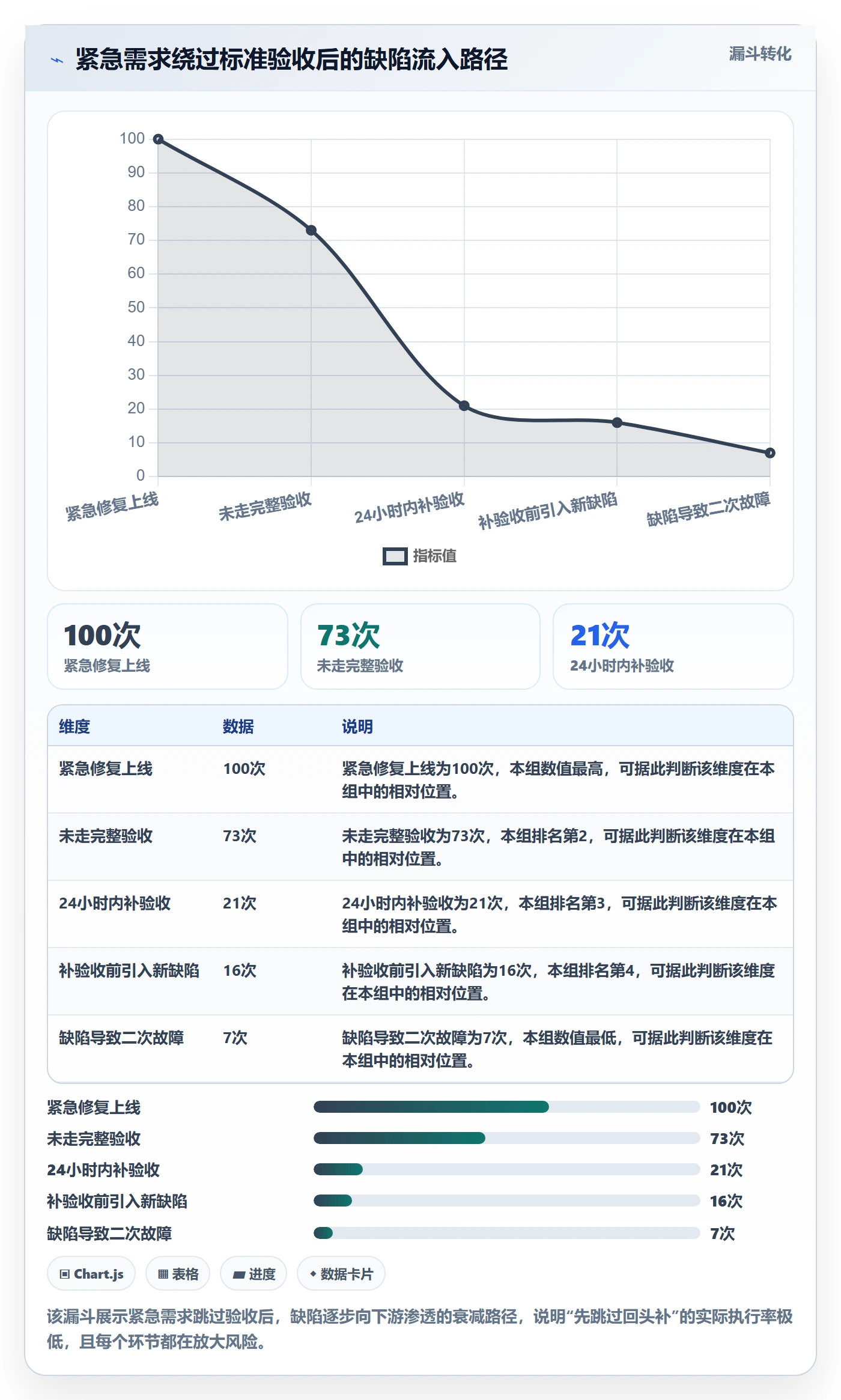The height and width of the screenshot is (1400, 841).
Task: Click the 数据 column header
Action: tap(238, 726)
